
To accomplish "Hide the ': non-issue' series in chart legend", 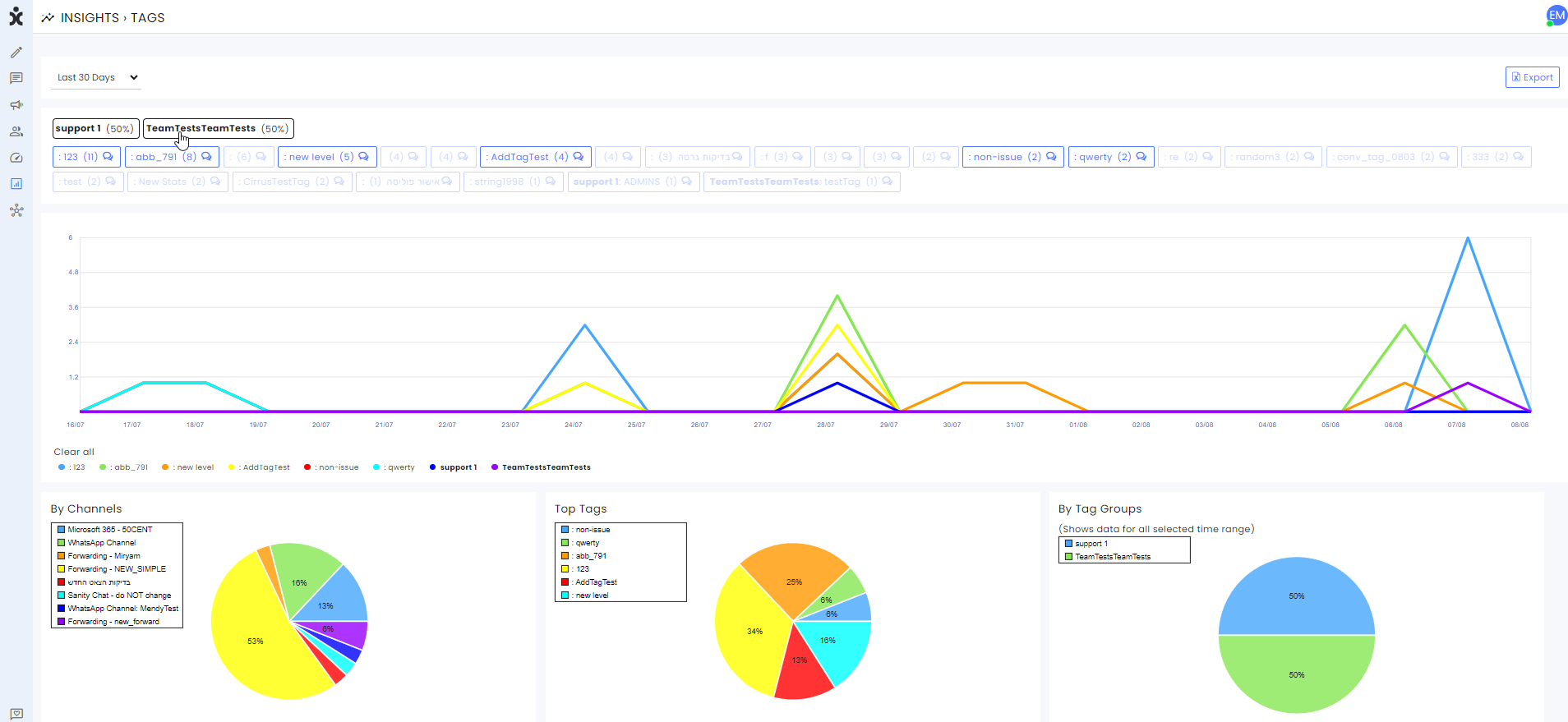I will 331,467.
